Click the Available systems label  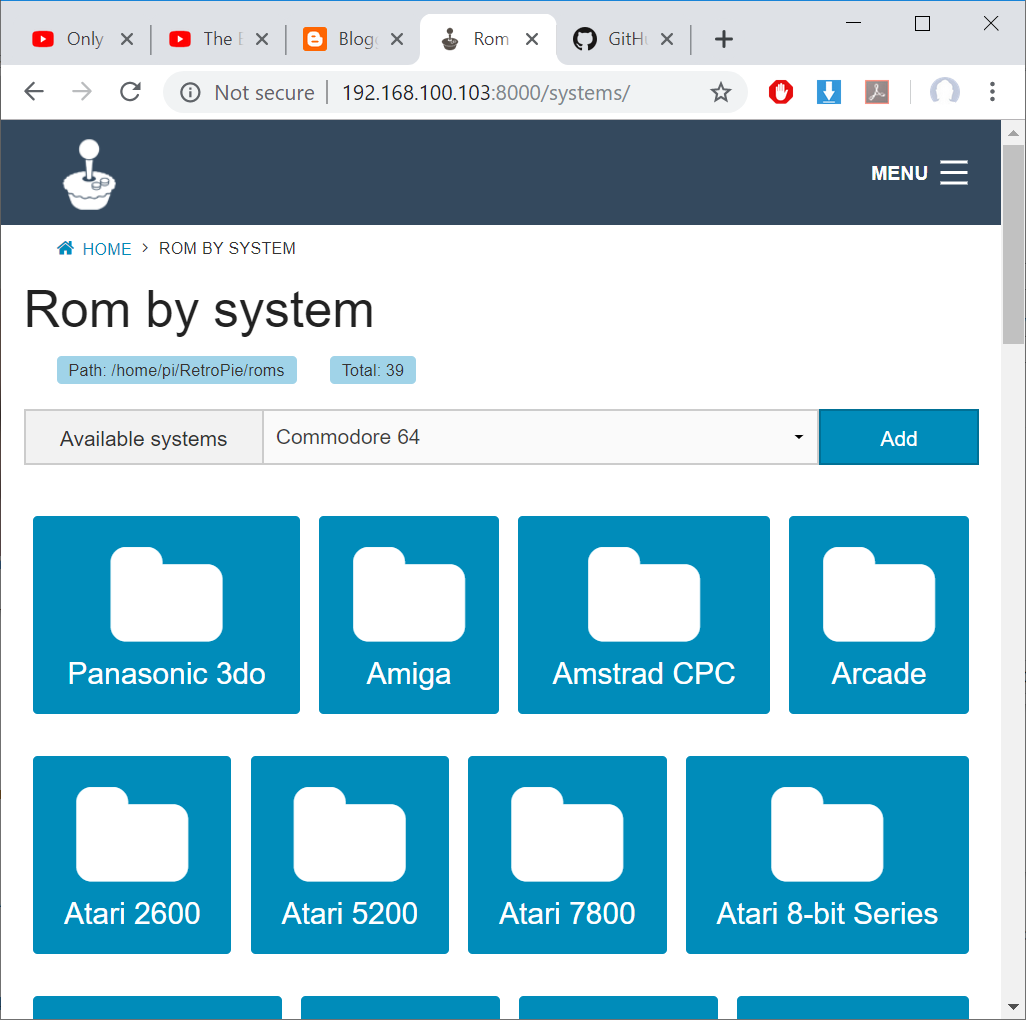tap(143, 438)
